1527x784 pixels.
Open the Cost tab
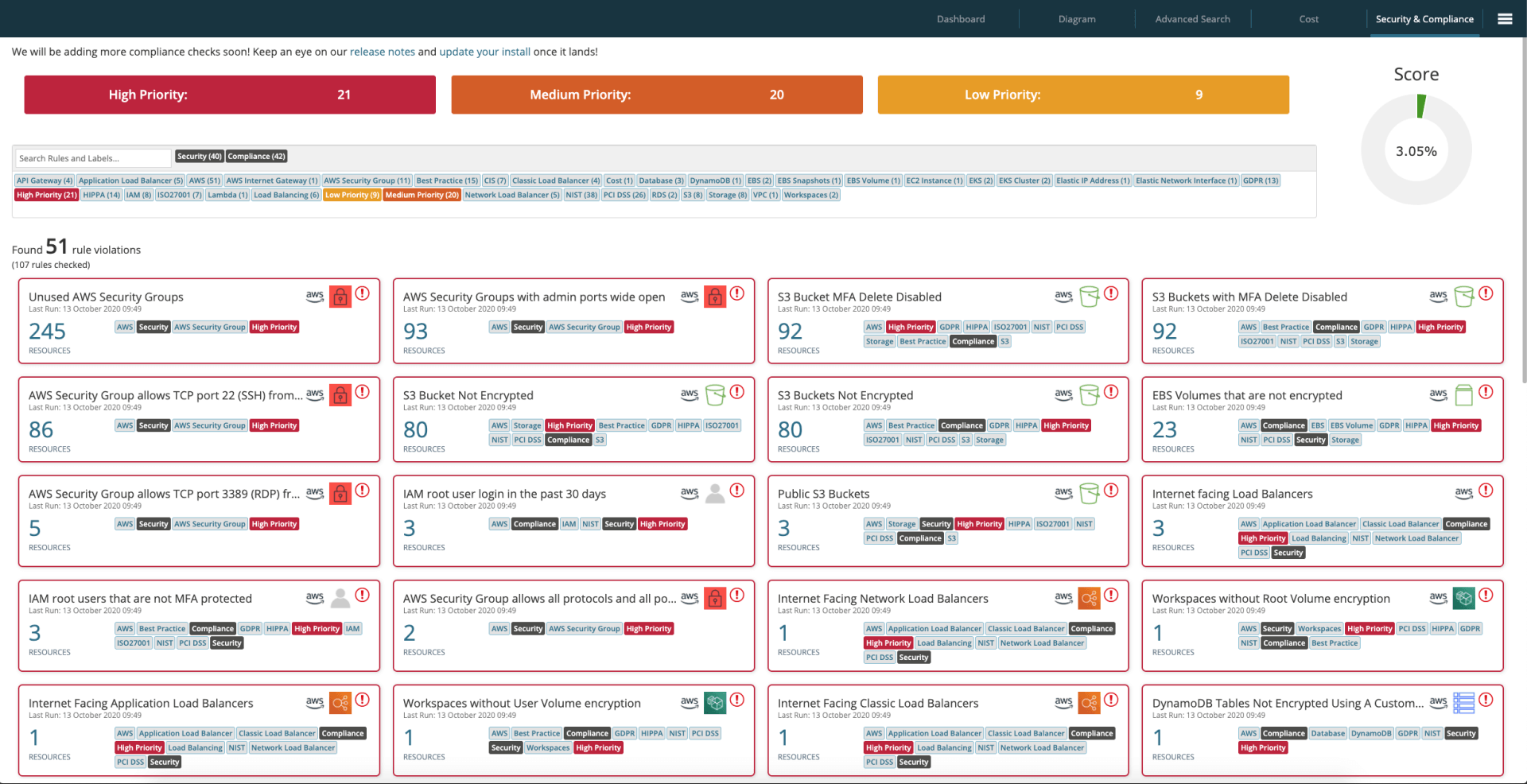tap(1308, 18)
